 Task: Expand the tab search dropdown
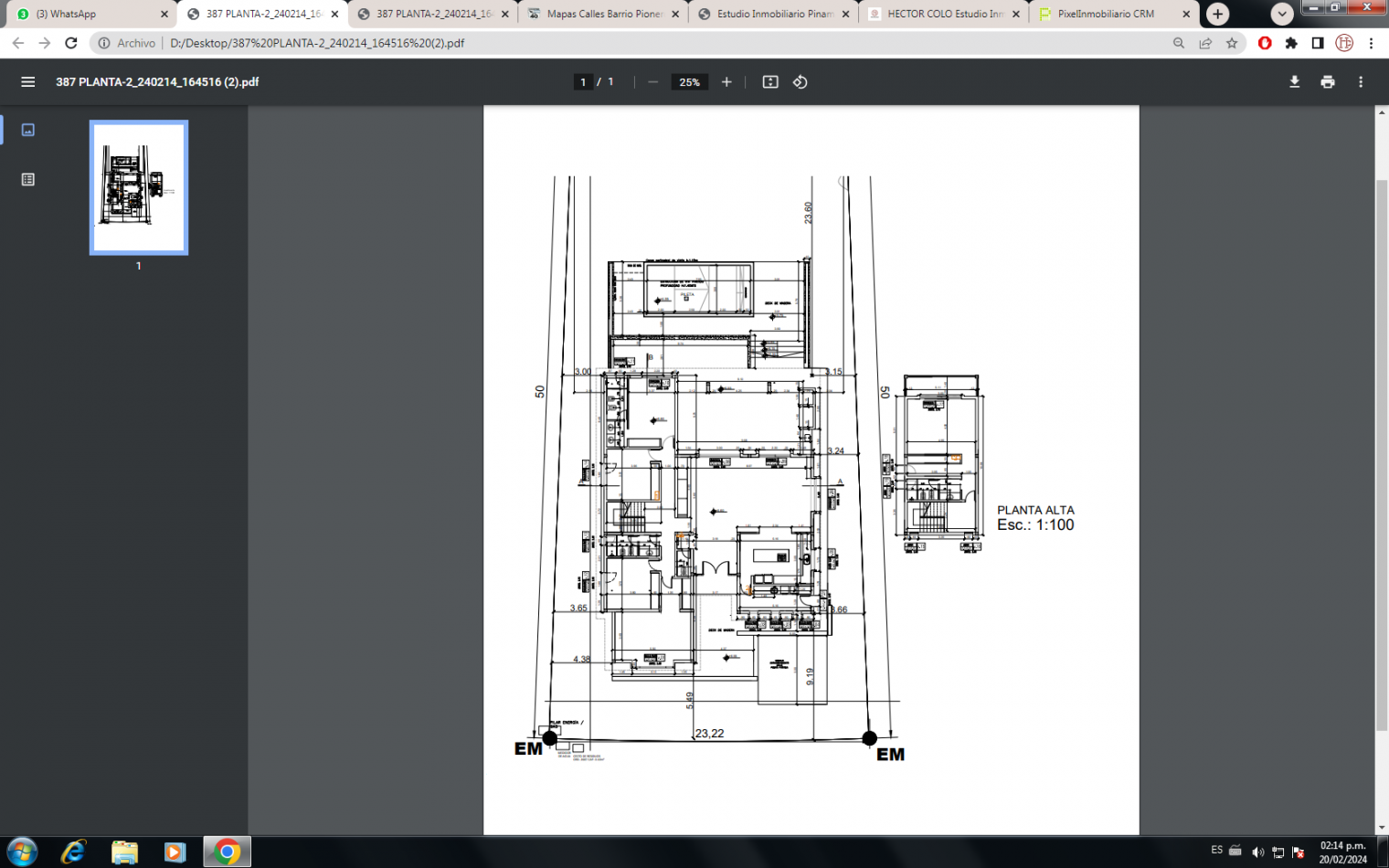[1282, 14]
